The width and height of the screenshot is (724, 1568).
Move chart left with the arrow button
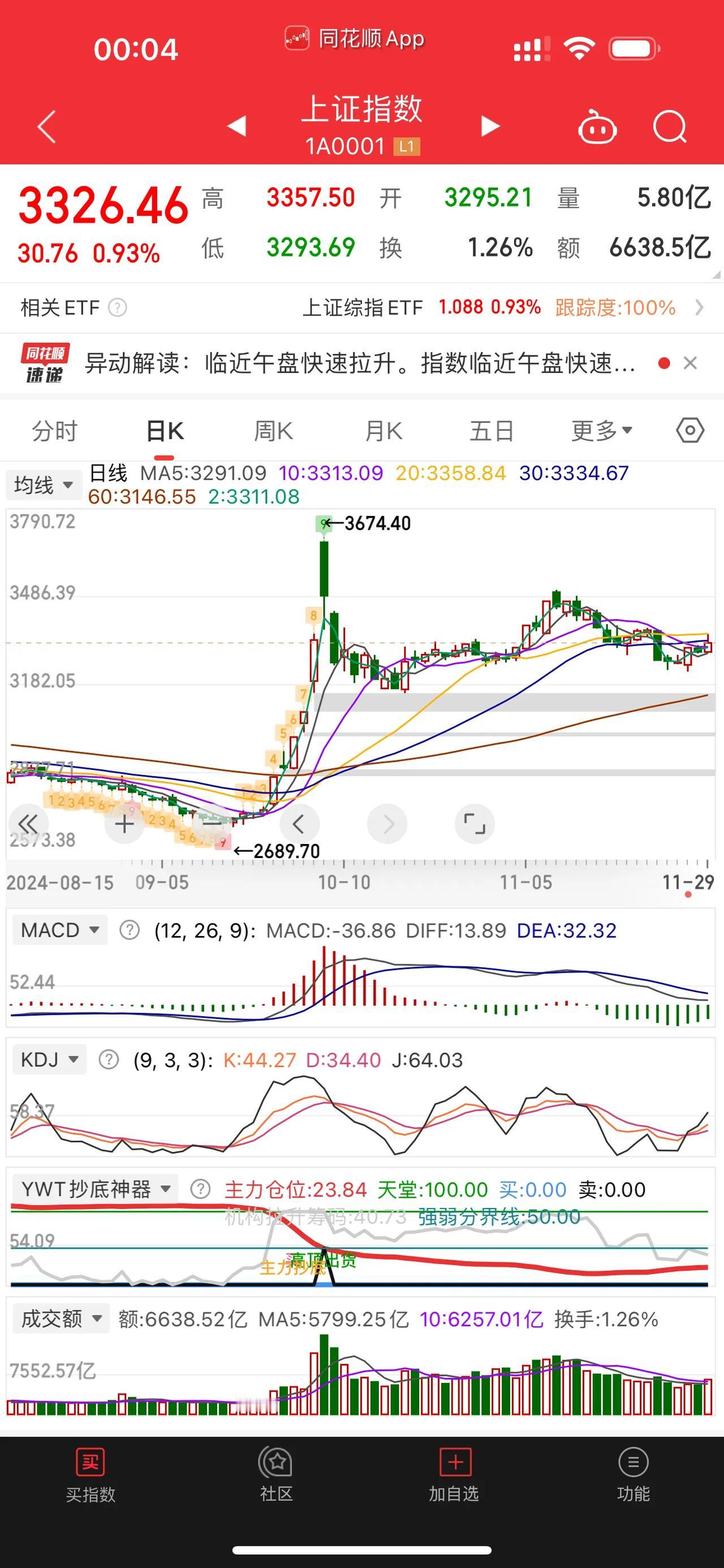(299, 824)
